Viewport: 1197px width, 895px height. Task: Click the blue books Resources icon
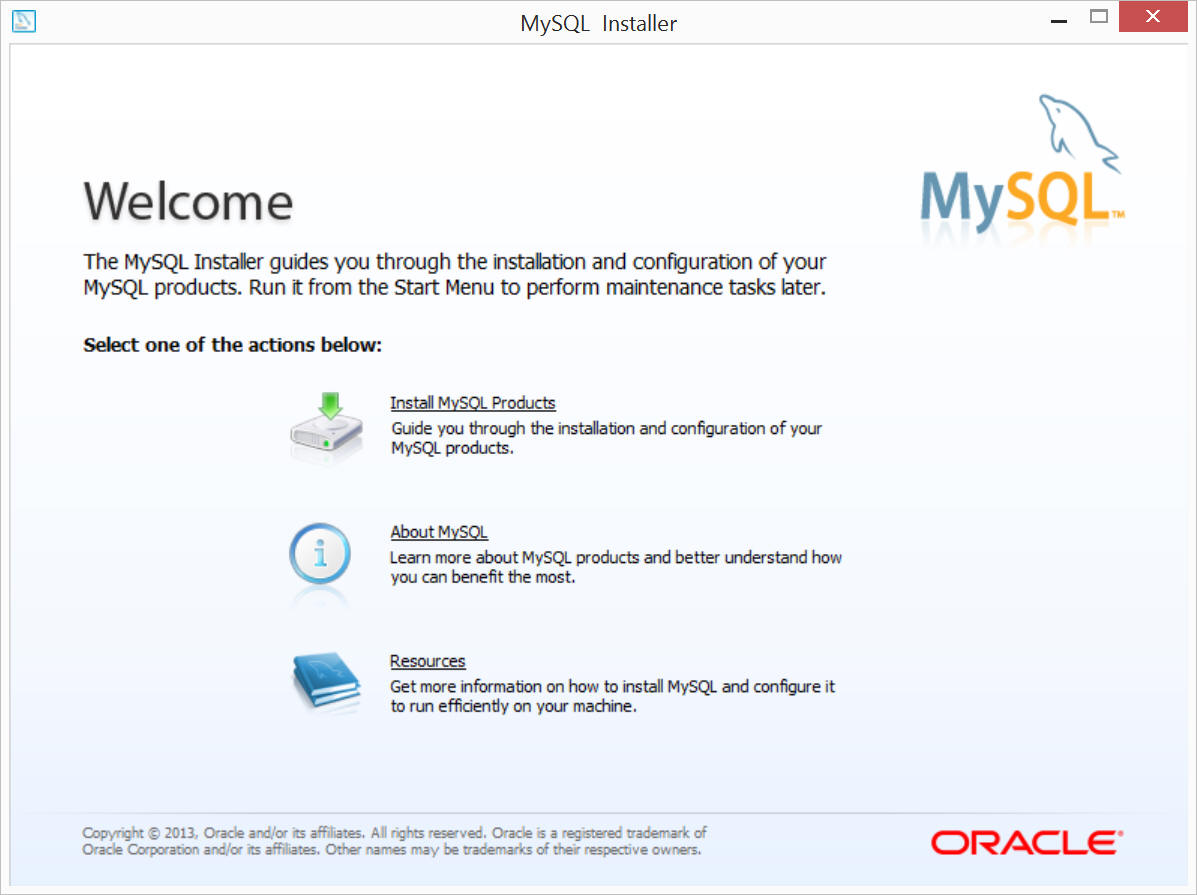[326, 681]
